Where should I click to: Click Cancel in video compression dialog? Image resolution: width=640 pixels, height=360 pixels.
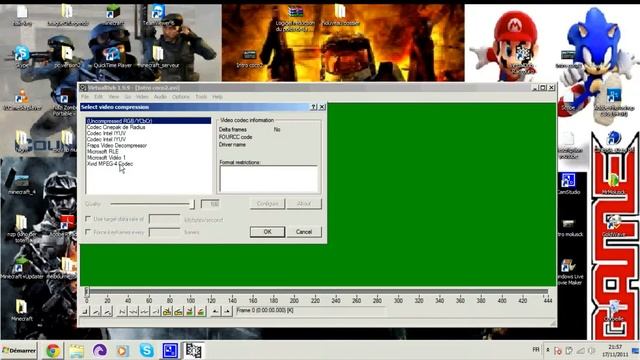tap(304, 232)
